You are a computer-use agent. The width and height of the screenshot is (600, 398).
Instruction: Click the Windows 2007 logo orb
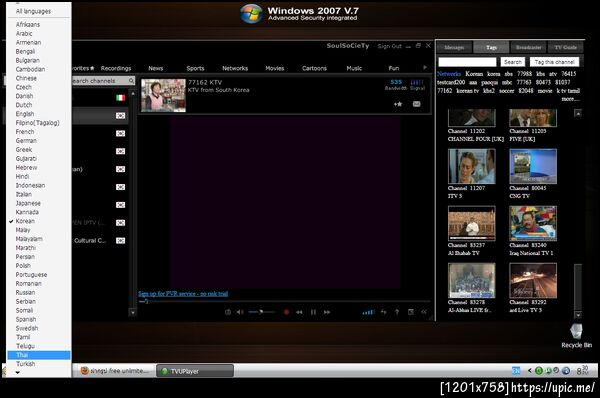point(251,13)
